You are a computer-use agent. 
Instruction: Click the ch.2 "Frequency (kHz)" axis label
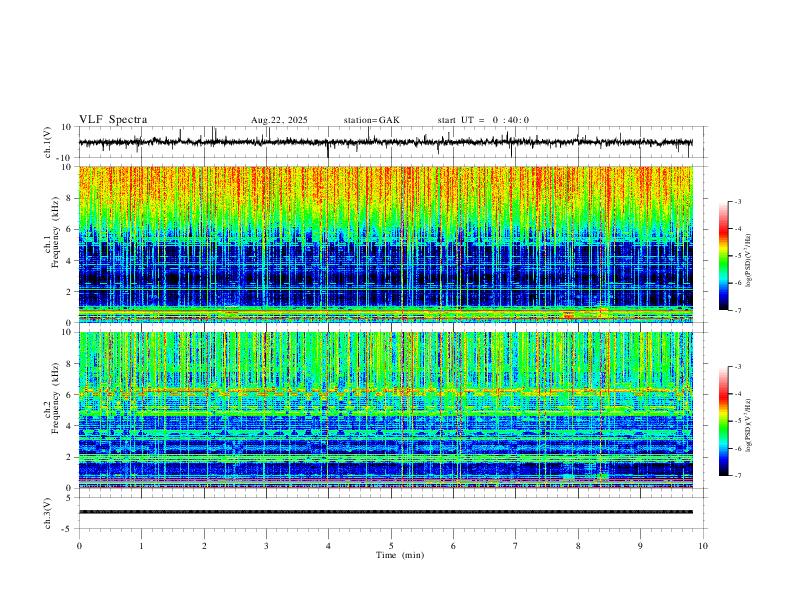55,398
